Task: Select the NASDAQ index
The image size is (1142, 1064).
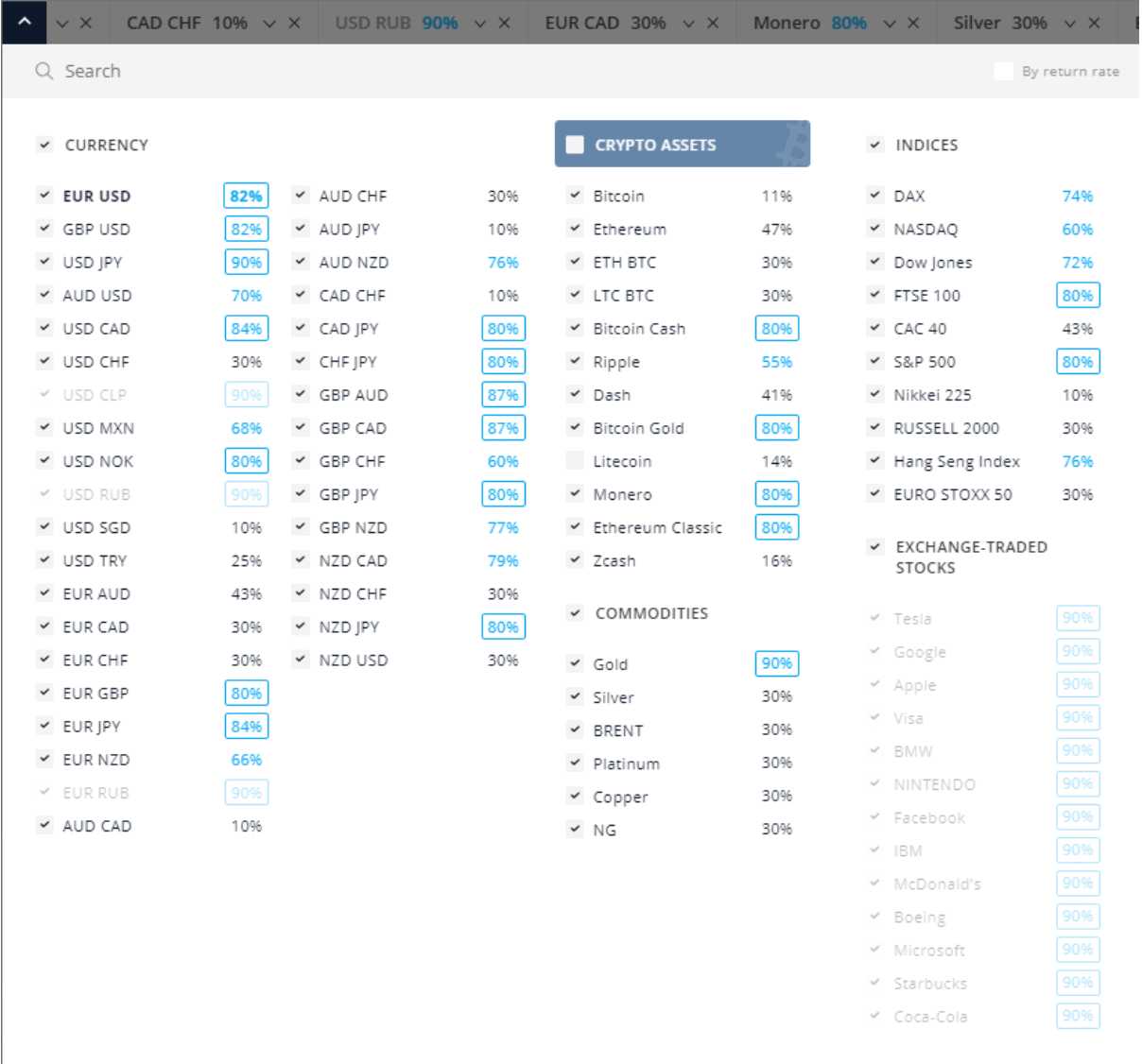Action: point(926,230)
